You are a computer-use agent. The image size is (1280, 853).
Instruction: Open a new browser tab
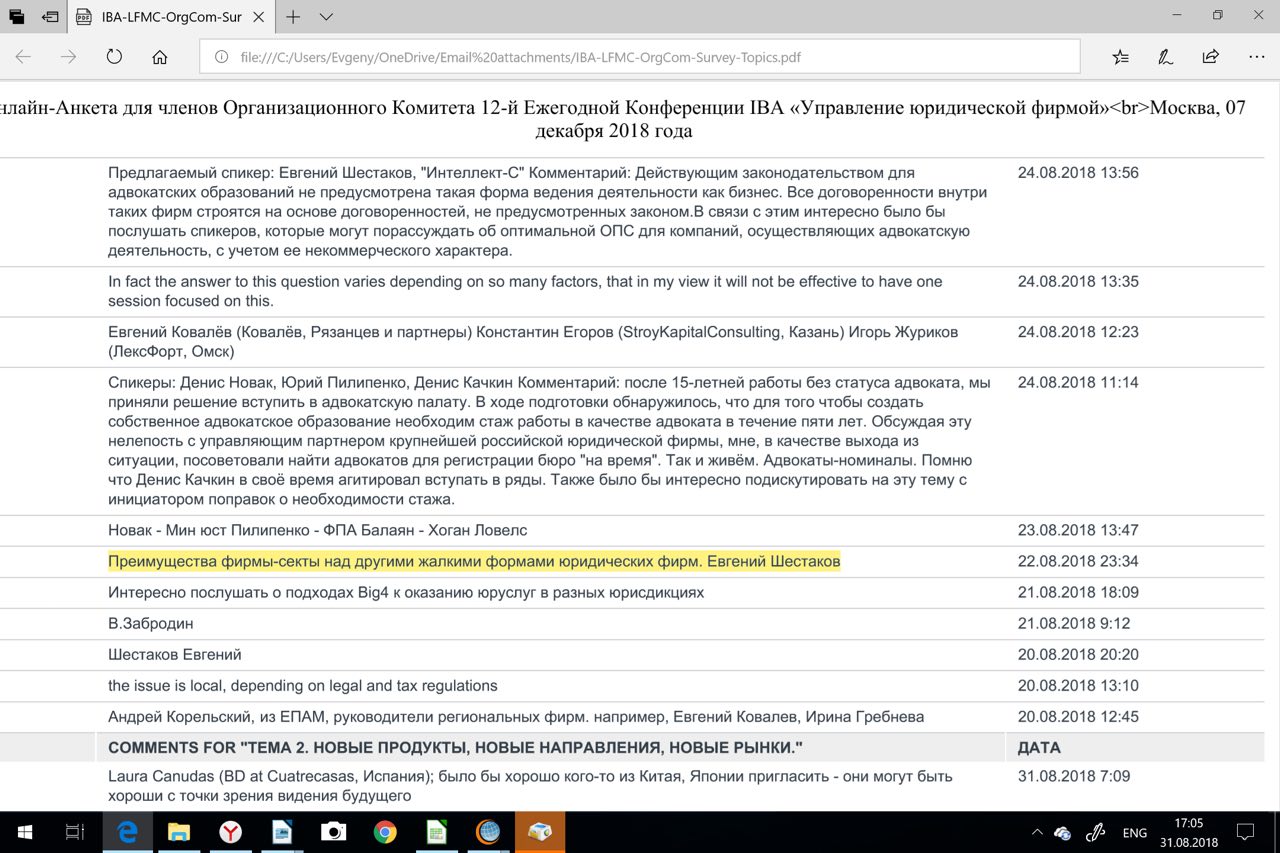(293, 17)
